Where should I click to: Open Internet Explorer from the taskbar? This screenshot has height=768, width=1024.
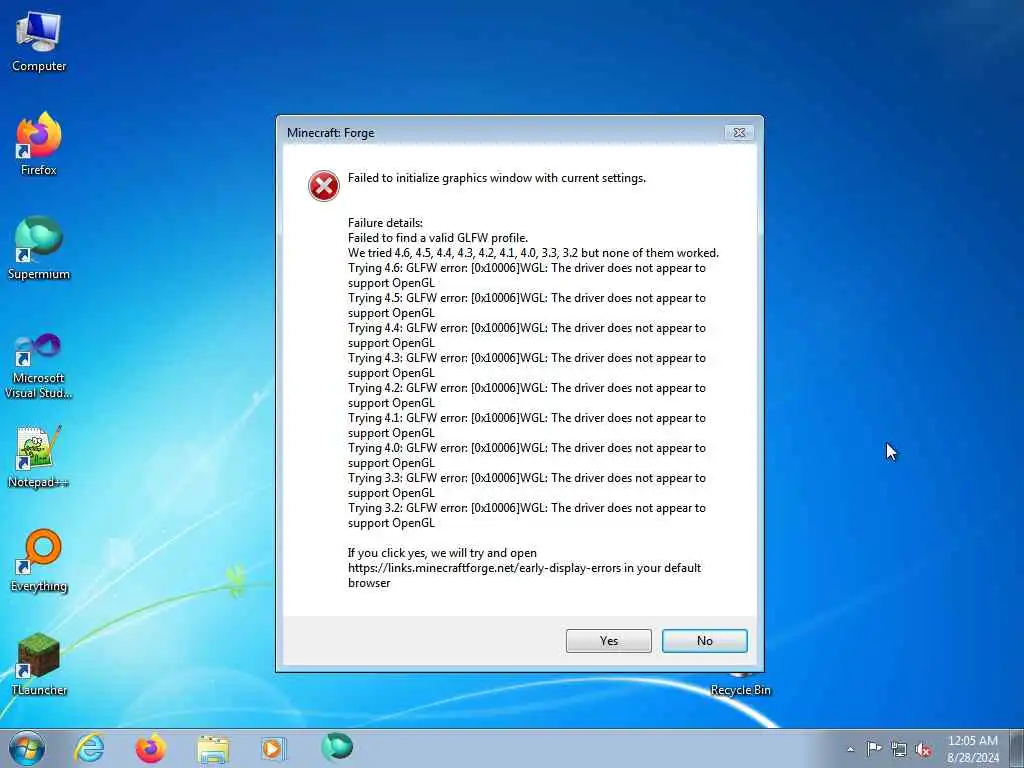(x=89, y=748)
